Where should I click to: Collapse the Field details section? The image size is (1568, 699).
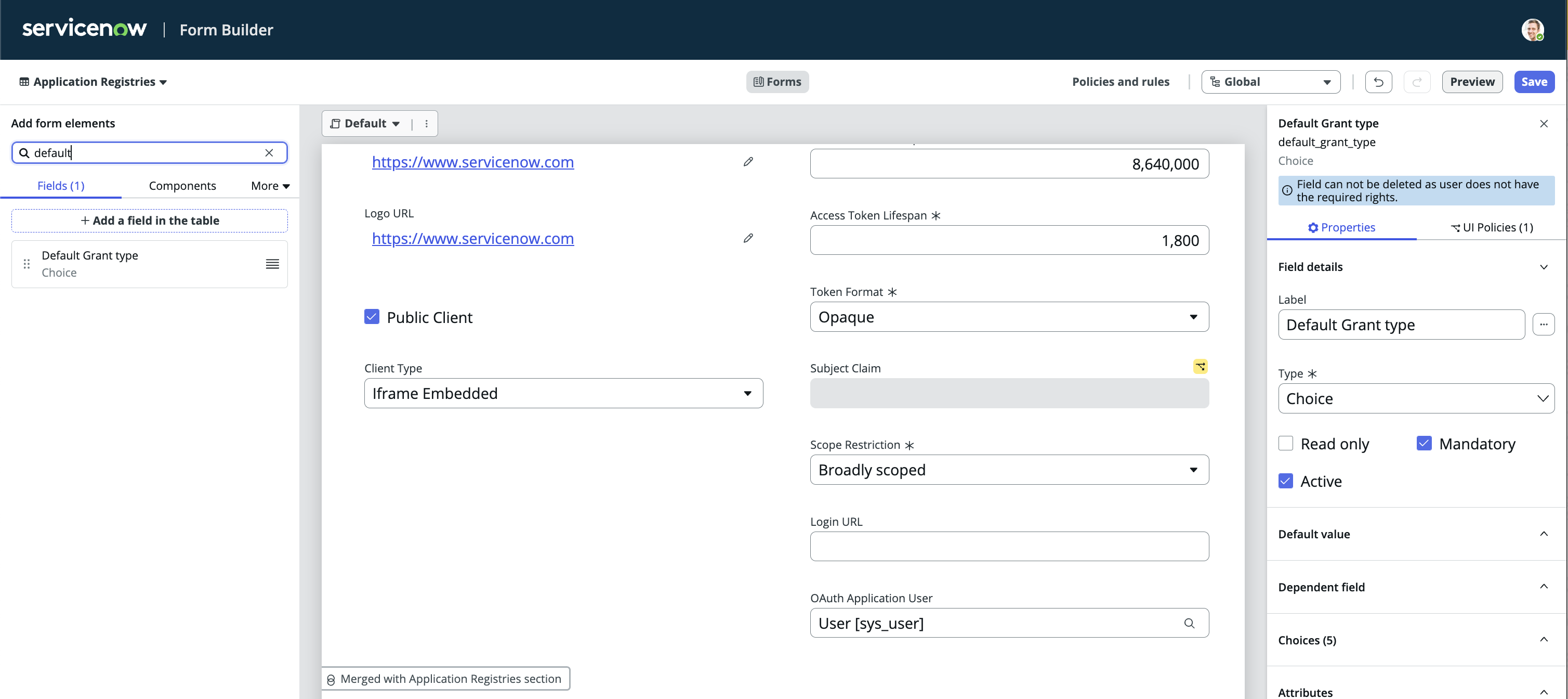coord(1544,267)
